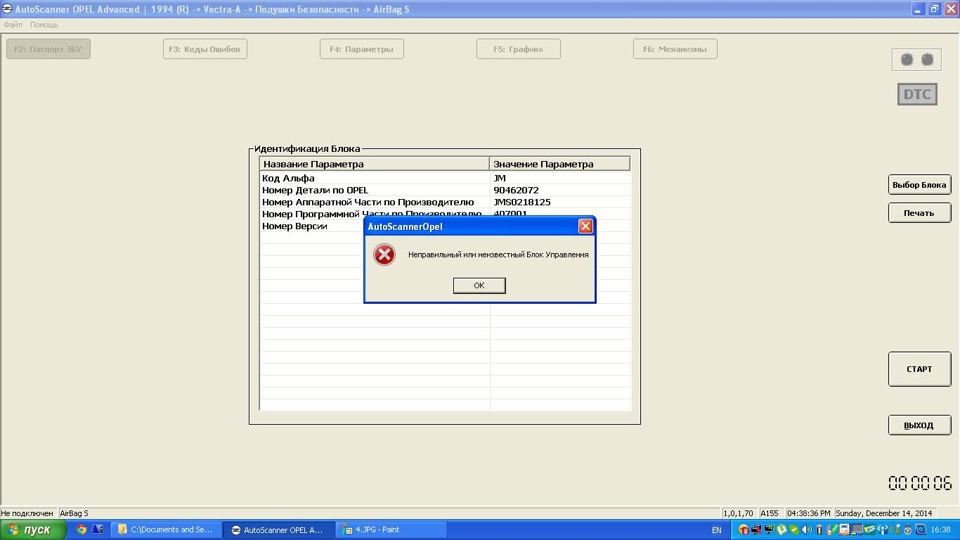This screenshot has width=960, height=540.
Task: Select the Номер Детали по OPEL row
Action: point(445,190)
